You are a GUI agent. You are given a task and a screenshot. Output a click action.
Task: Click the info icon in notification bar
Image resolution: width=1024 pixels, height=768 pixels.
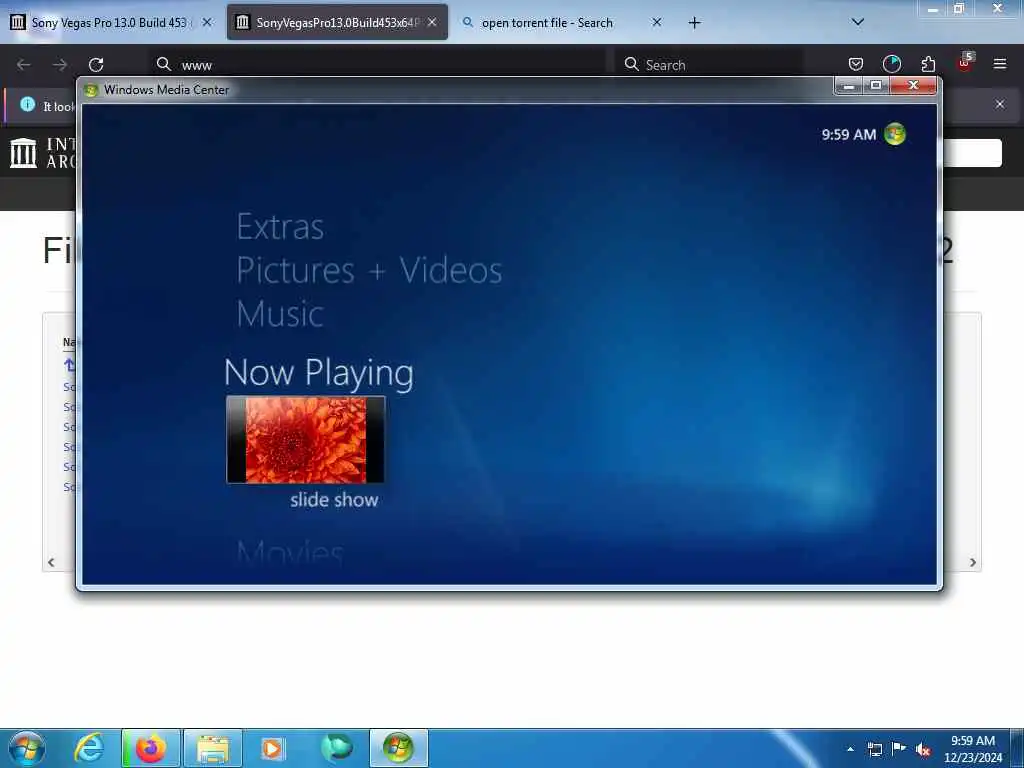[x=27, y=104]
